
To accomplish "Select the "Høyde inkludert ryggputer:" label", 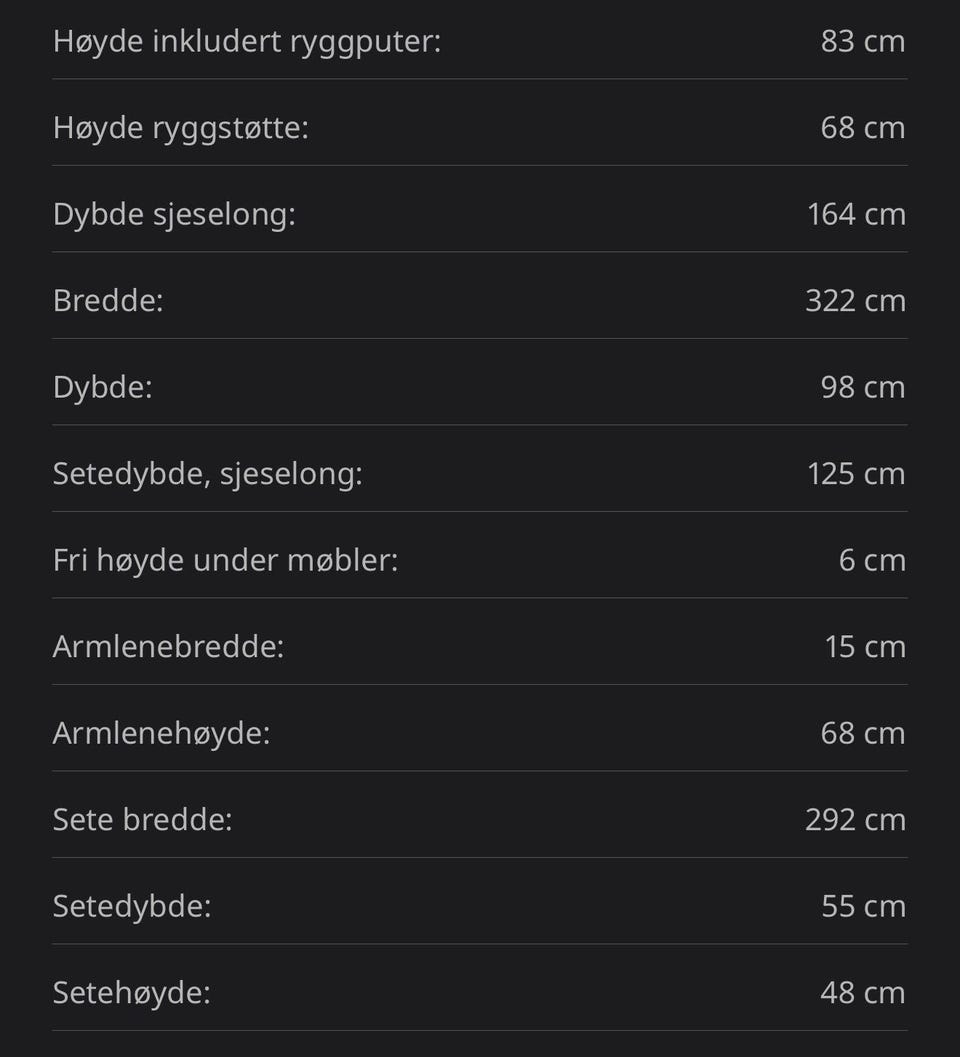I will tap(247, 42).
